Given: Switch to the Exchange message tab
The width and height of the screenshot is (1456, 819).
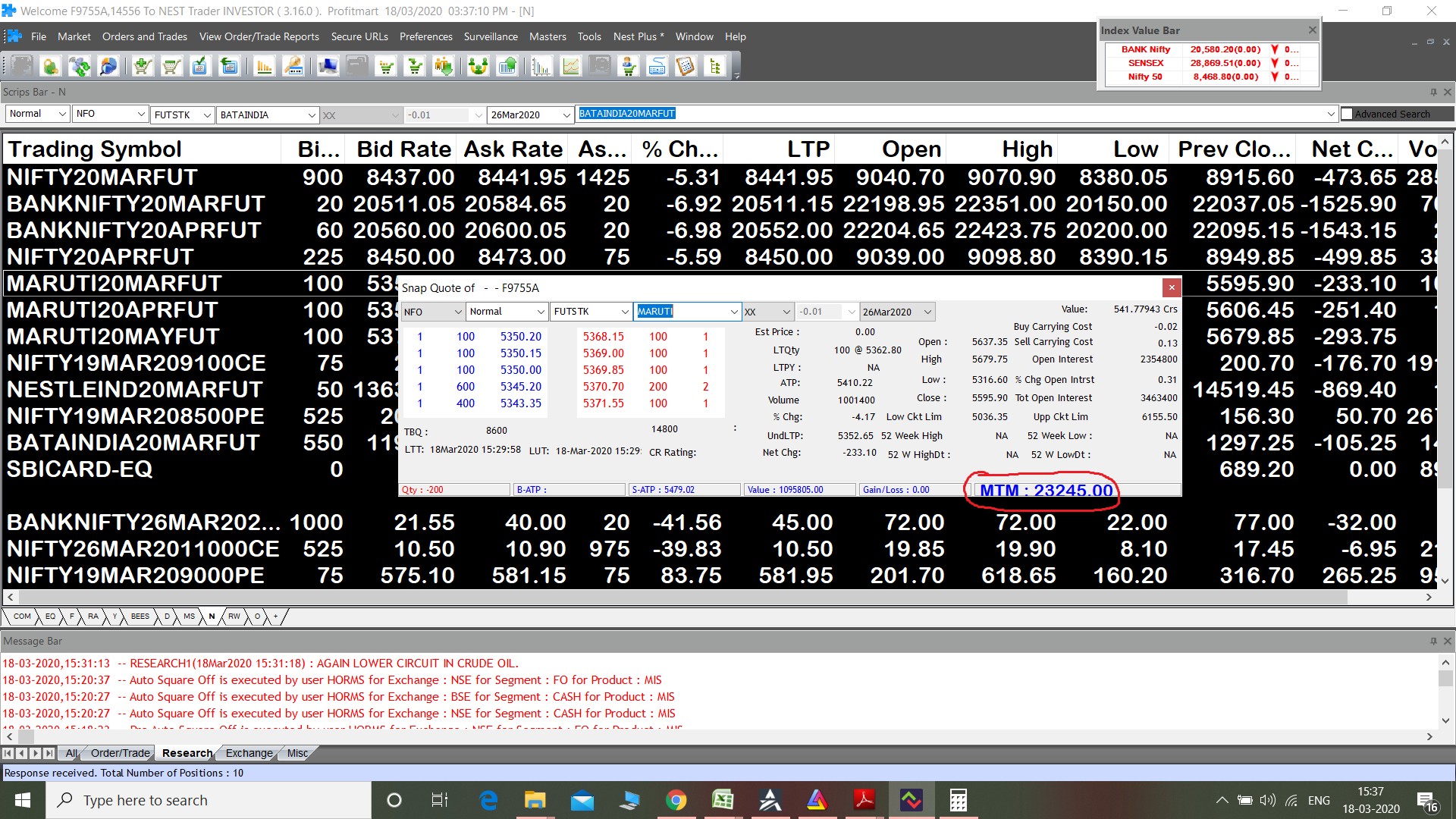Looking at the screenshot, I should pos(249,753).
